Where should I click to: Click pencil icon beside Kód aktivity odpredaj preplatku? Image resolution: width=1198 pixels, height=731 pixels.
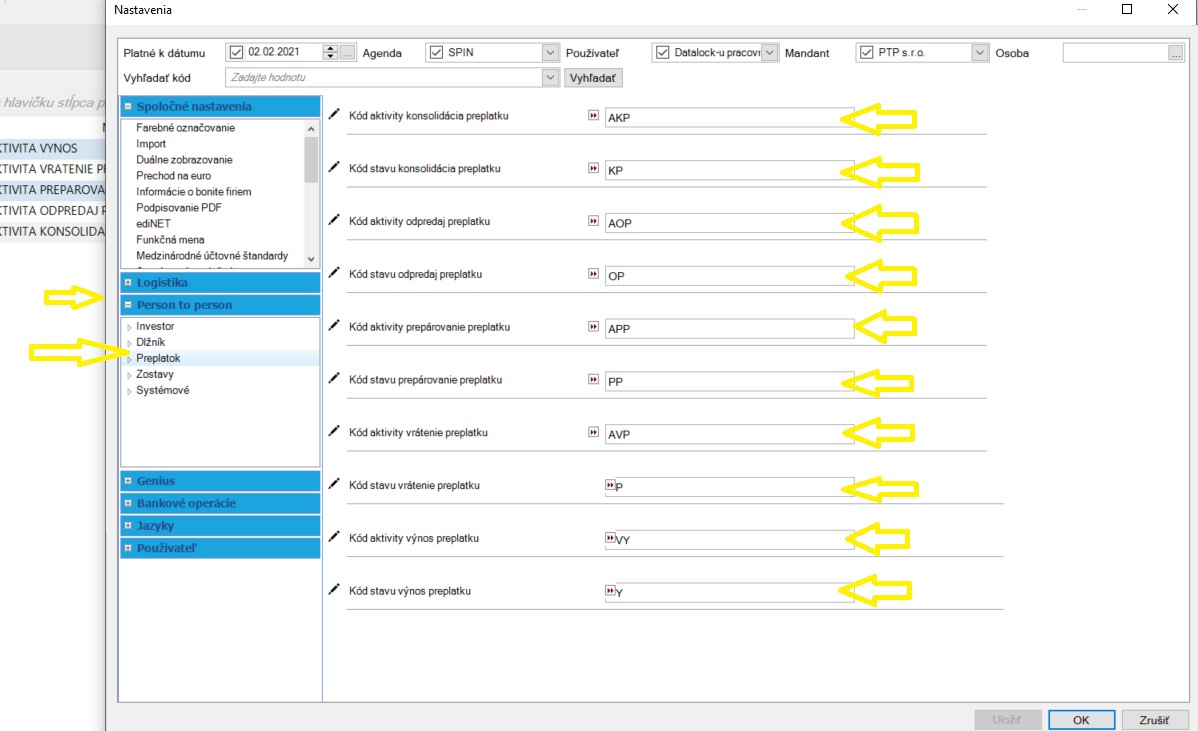334,220
